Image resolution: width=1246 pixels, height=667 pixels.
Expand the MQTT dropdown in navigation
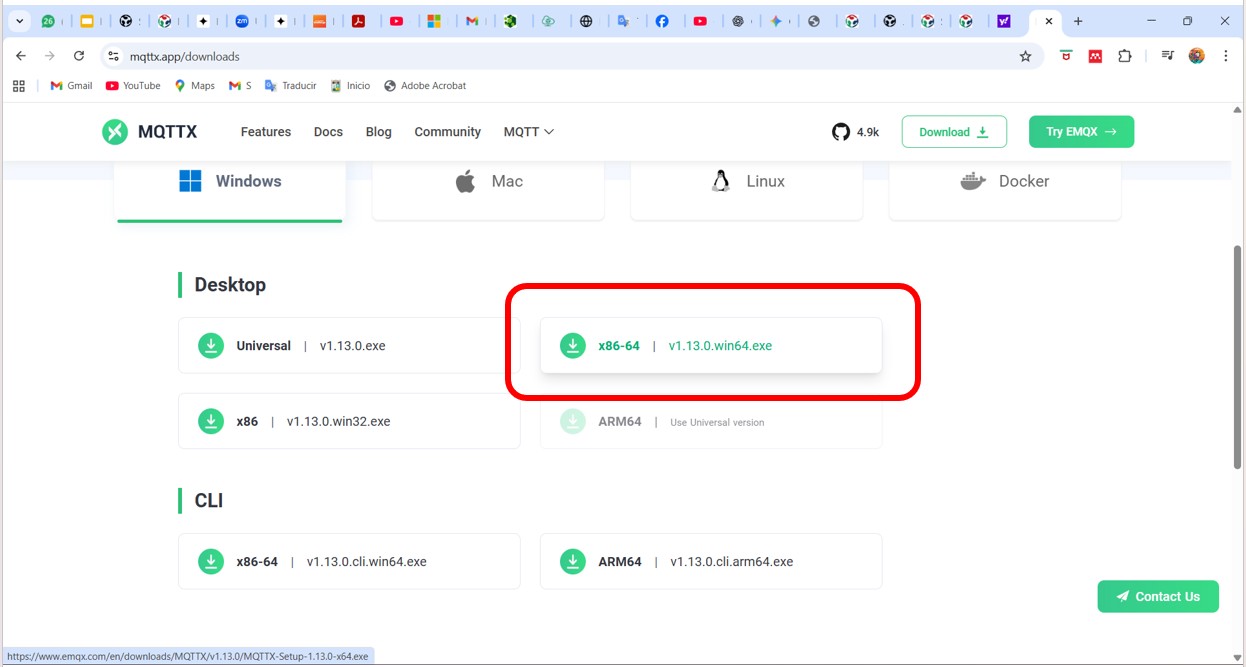529,132
